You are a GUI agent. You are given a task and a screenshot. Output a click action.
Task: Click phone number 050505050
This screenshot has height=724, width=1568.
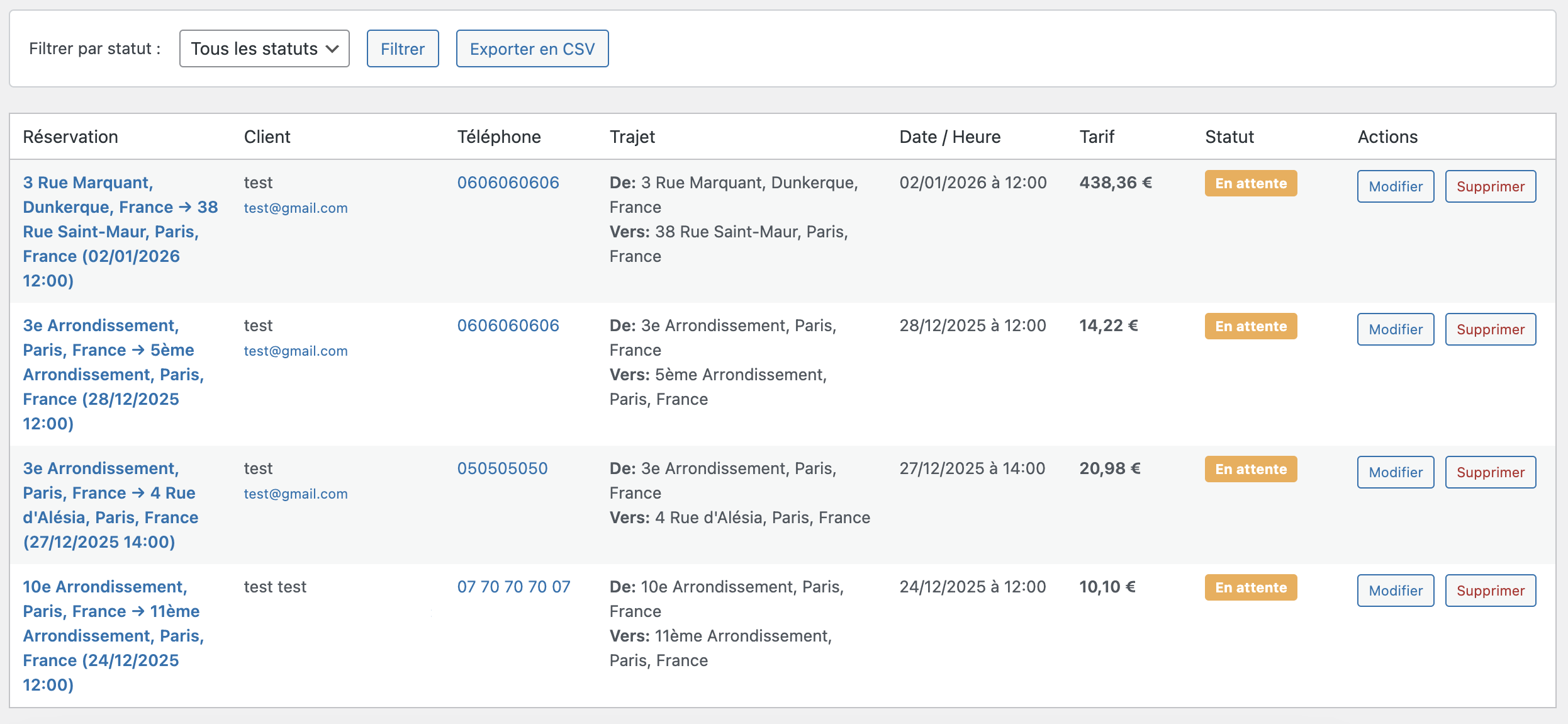[x=502, y=468]
